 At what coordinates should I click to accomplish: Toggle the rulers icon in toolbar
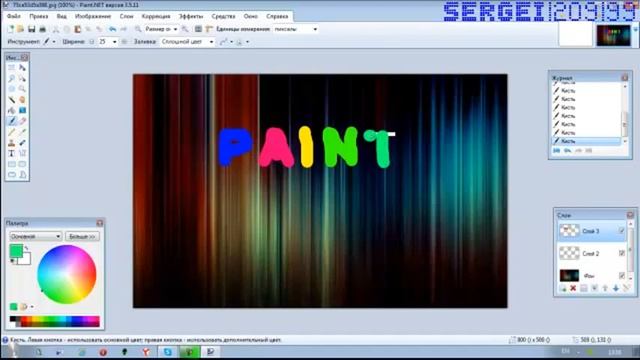[x=209, y=29]
